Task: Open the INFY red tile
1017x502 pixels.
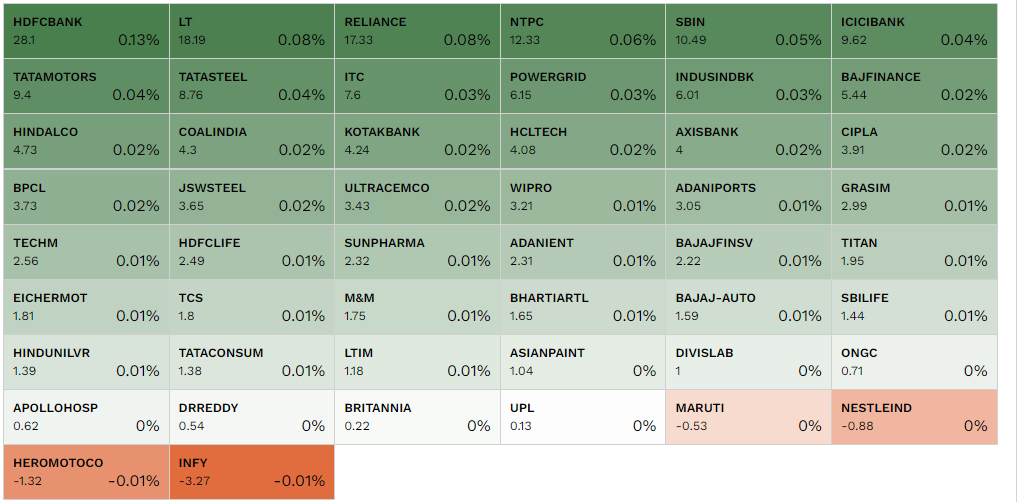Action: [x=252, y=472]
